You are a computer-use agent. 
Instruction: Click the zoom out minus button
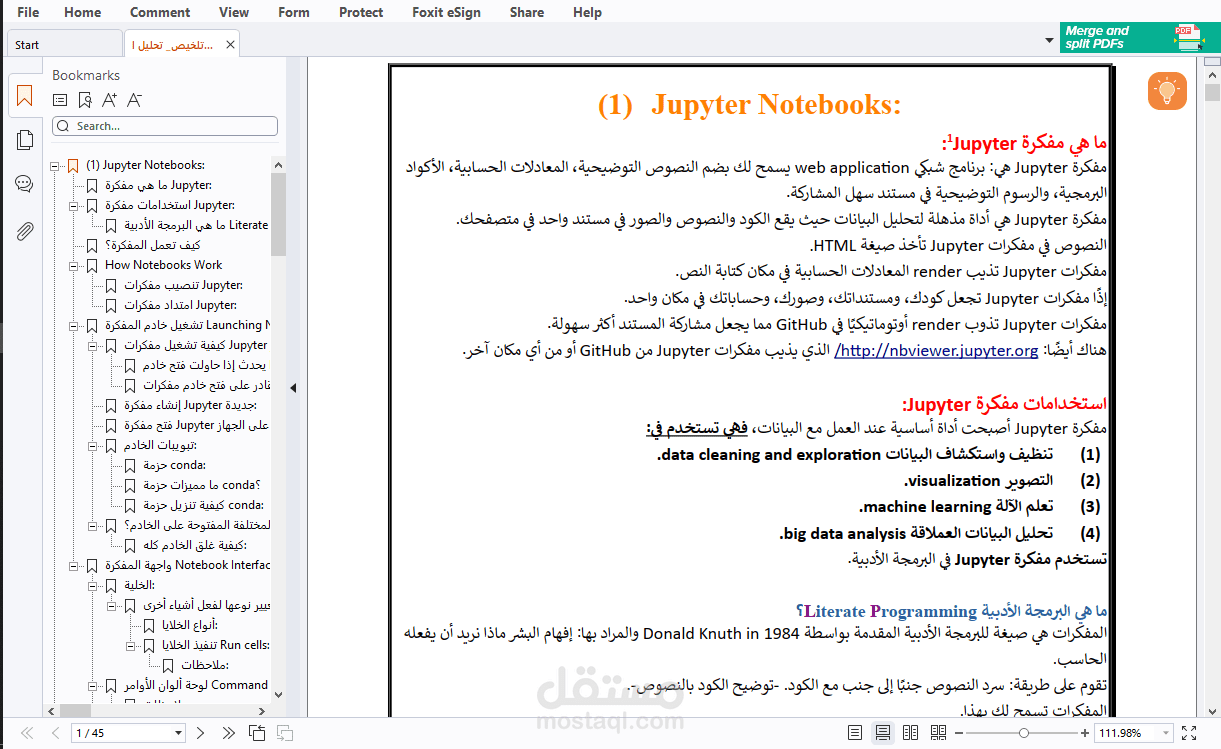tap(958, 733)
